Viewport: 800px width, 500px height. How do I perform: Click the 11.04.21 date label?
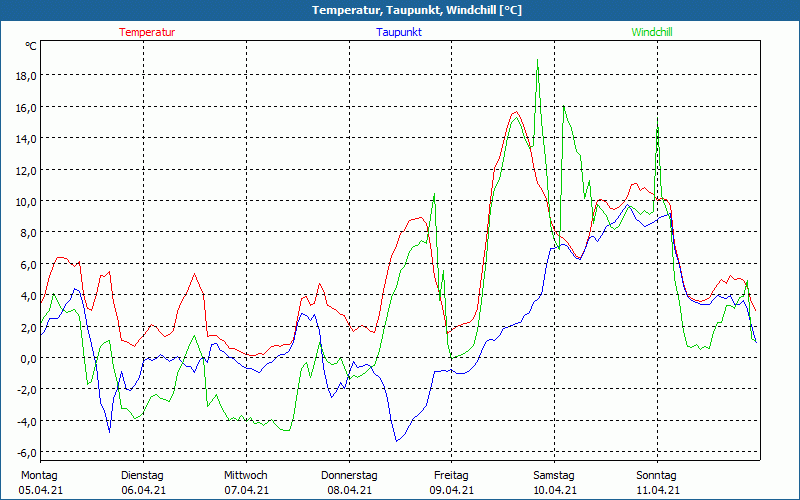pyautogui.click(x=658, y=490)
